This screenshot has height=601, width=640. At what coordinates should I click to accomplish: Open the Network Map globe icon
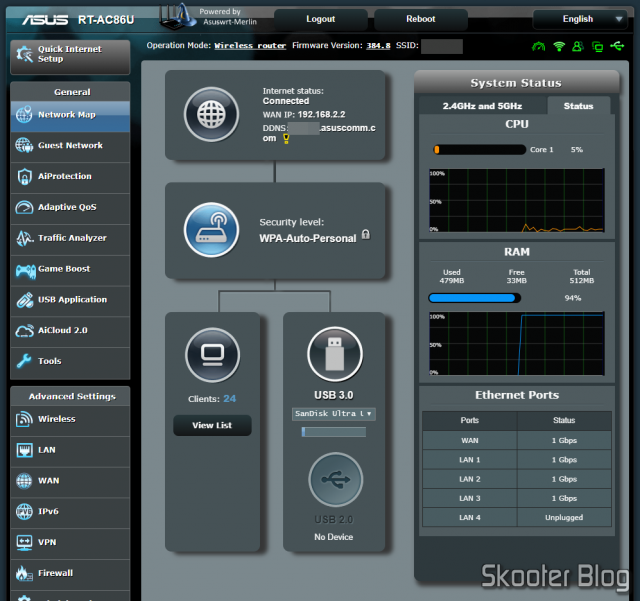point(24,115)
